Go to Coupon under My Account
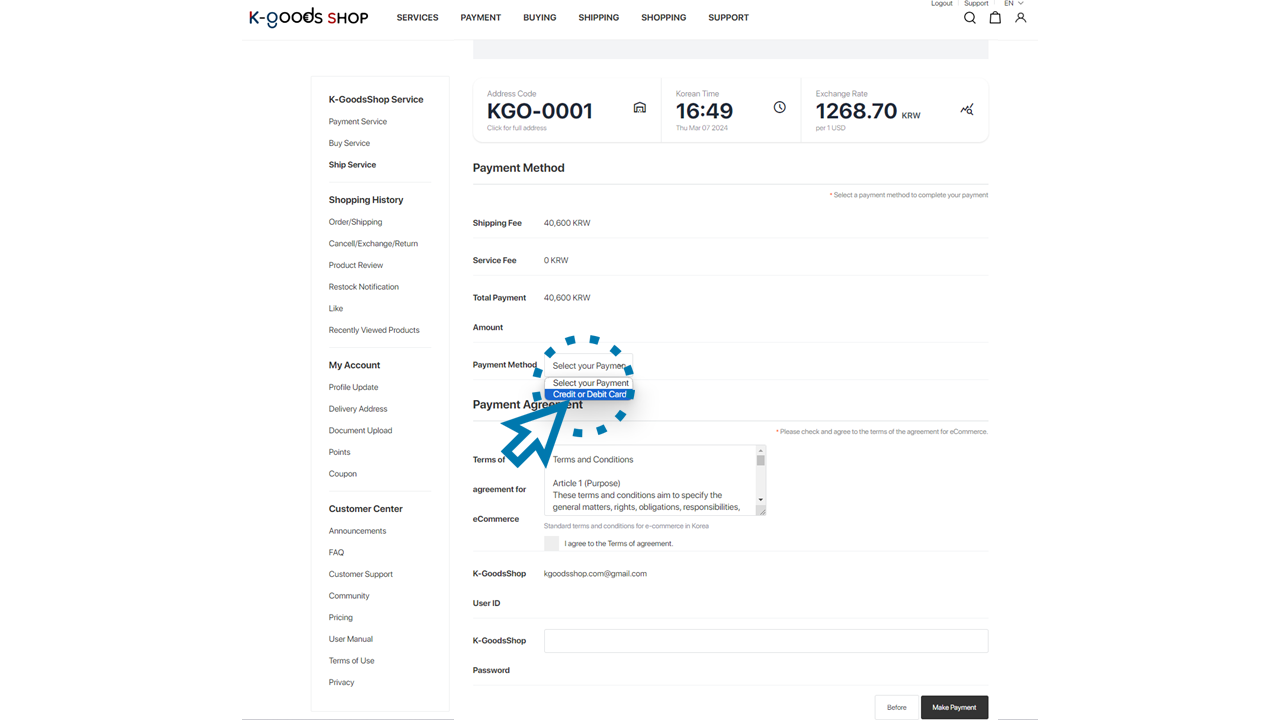Image resolution: width=1280 pixels, height=720 pixels. pyautogui.click(x=342, y=474)
